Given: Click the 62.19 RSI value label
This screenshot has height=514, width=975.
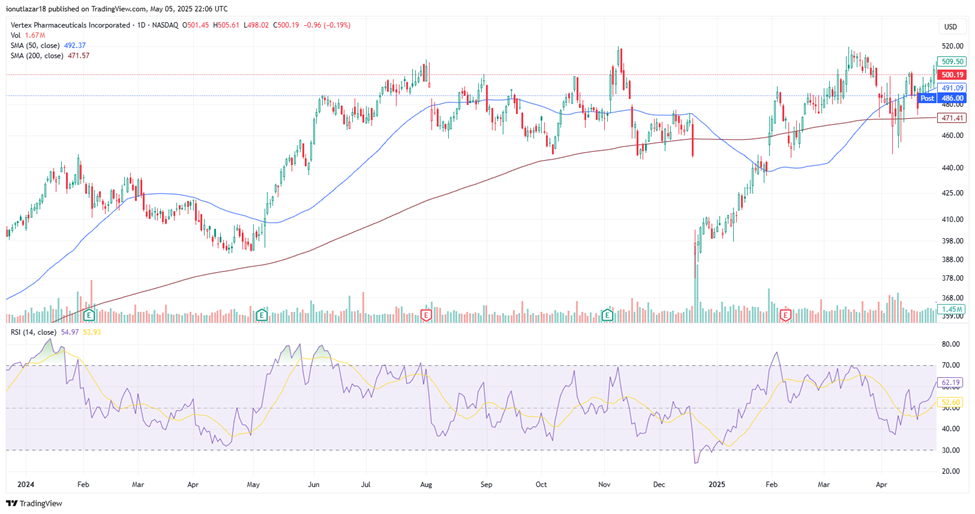Looking at the screenshot, I should (x=951, y=382).
